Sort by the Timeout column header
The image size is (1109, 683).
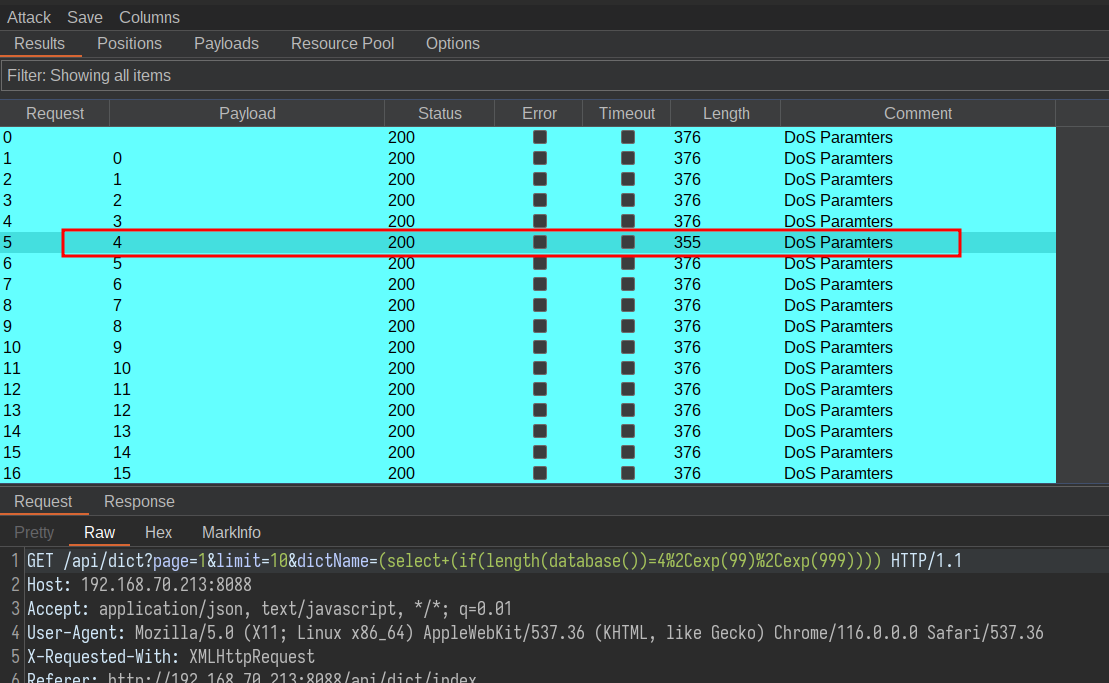point(627,114)
